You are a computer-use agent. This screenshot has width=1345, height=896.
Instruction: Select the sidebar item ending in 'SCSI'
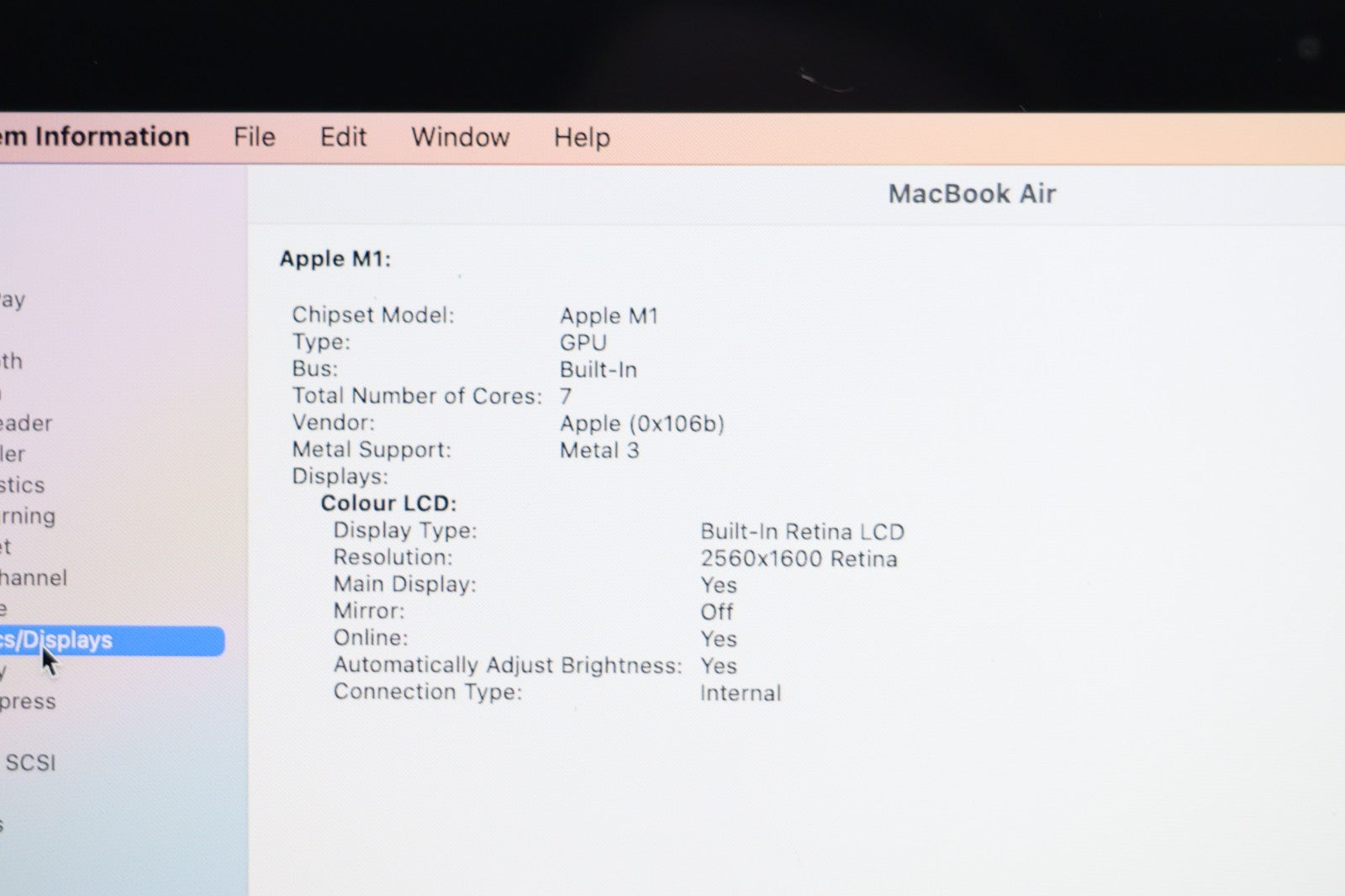[29, 762]
